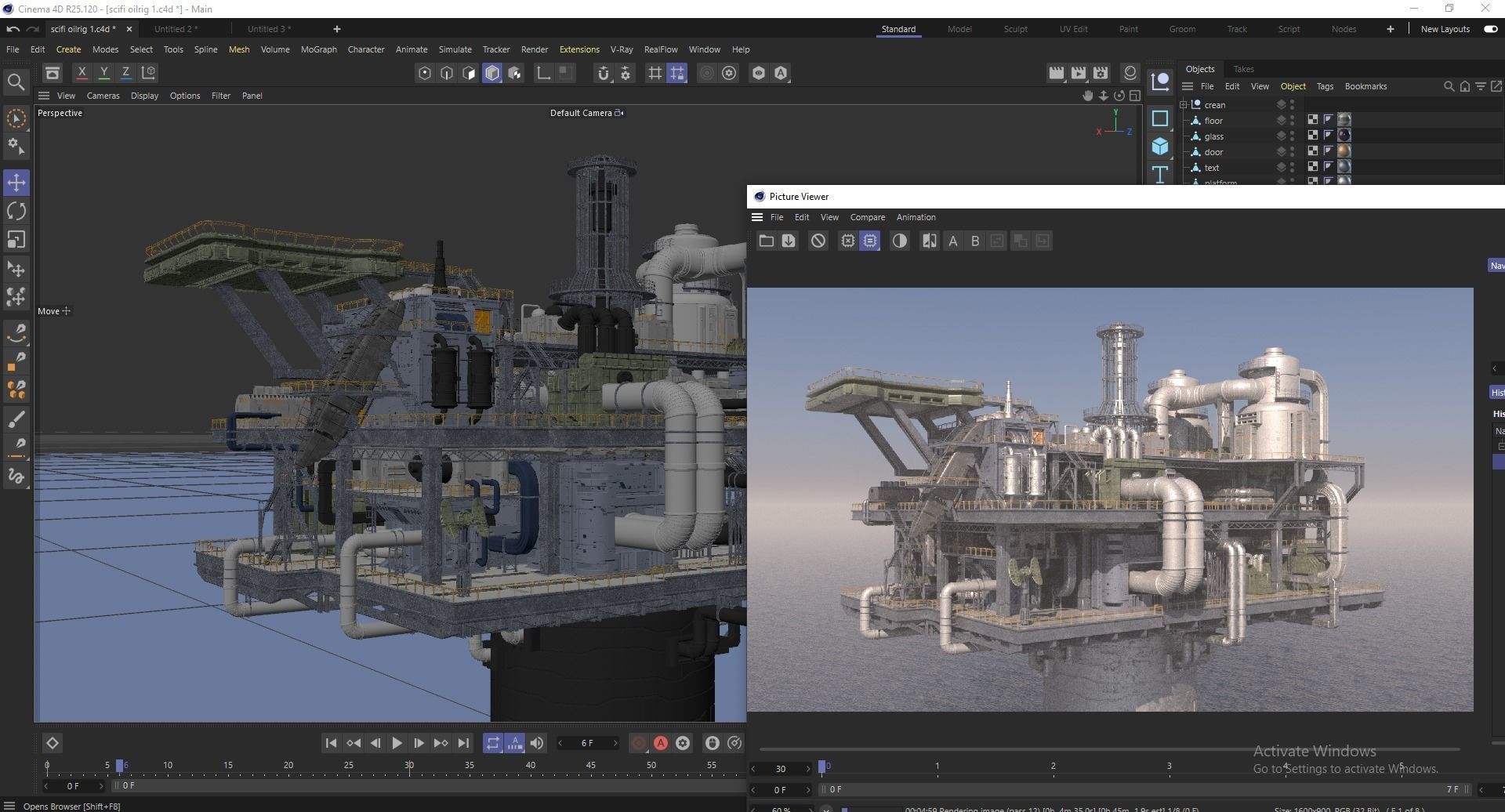
Task: Open Objects manager hamburger menu
Action: (x=1188, y=86)
